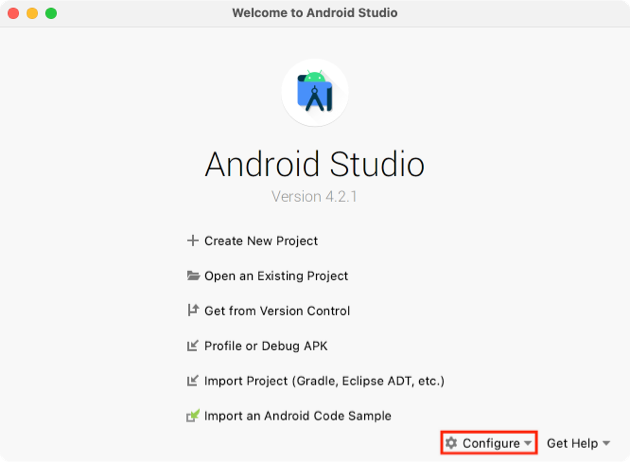The width and height of the screenshot is (630, 462).
Task: Click the Import Android Code Sample checkmark icon
Action: [x=193, y=416]
